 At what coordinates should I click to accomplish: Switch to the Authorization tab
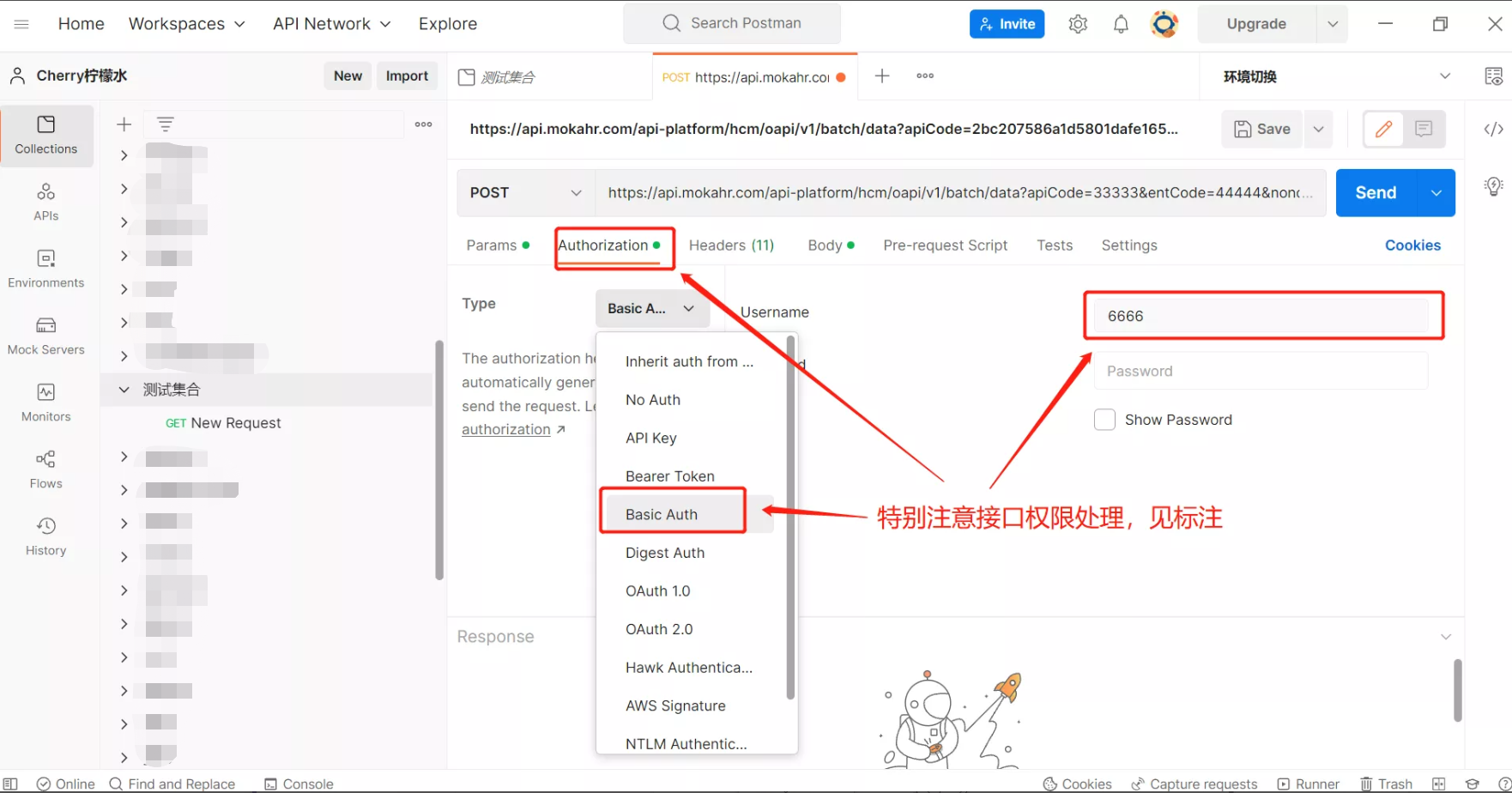(608, 245)
